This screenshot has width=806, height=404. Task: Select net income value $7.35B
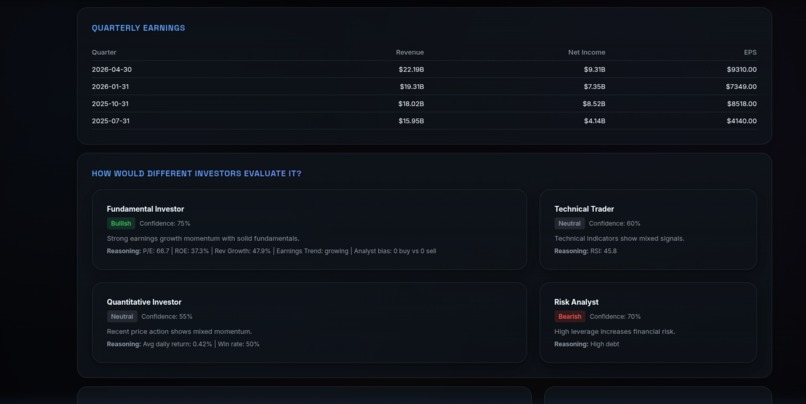594,86
